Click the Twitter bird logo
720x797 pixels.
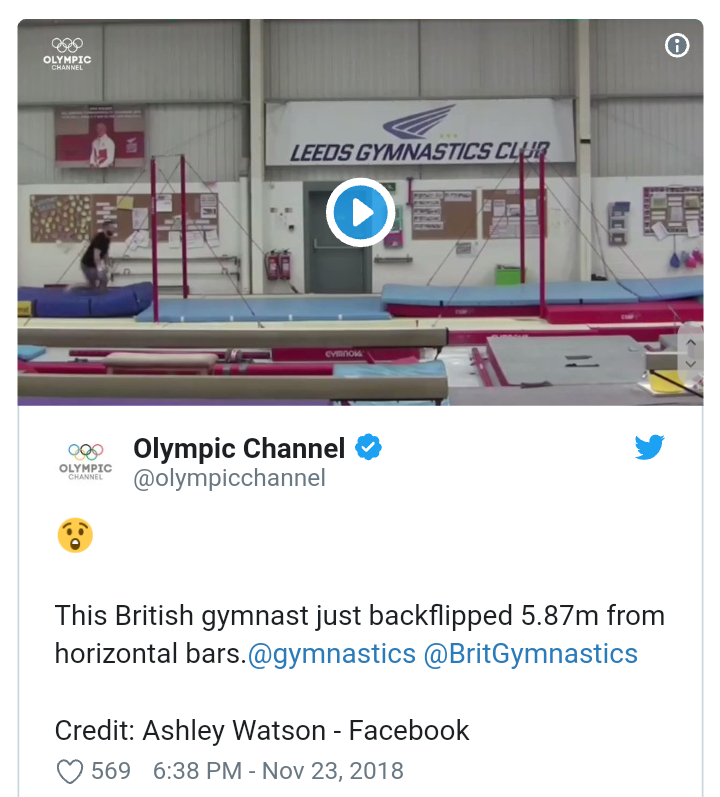[x=649, y=448]
